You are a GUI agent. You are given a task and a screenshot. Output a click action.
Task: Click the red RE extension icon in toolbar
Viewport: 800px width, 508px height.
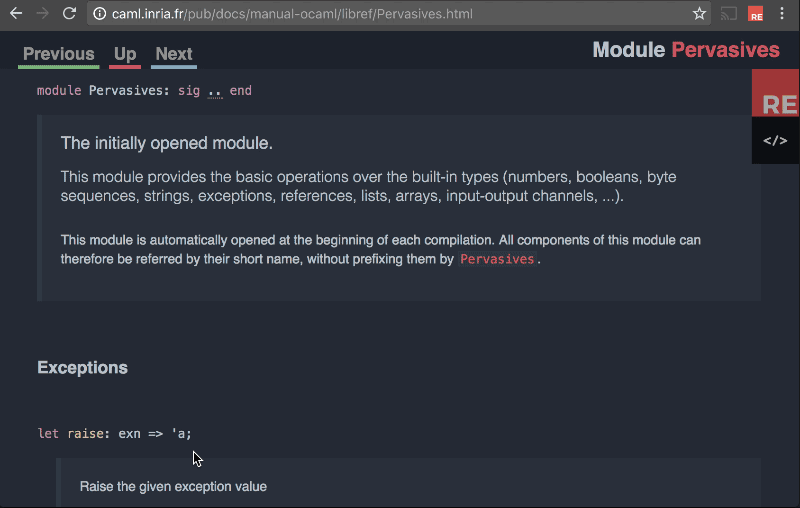[x=756, y=14]
